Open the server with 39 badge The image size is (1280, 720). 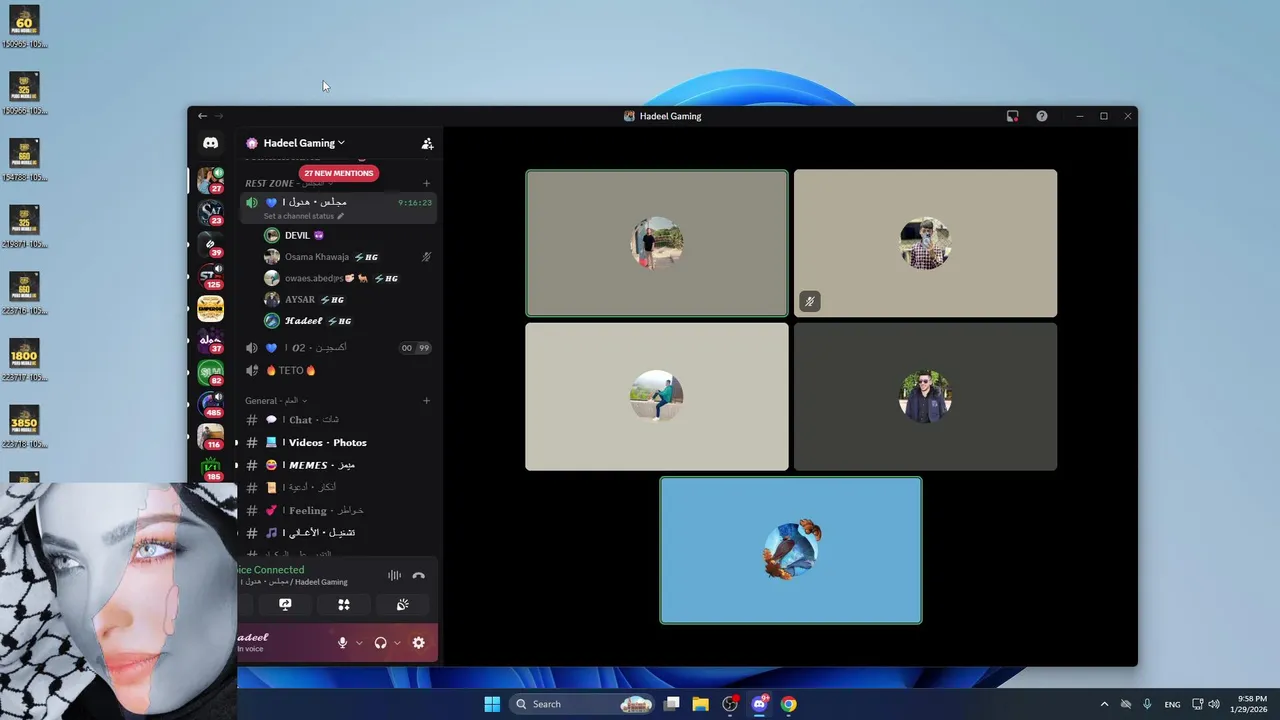[x=210, y=244]
